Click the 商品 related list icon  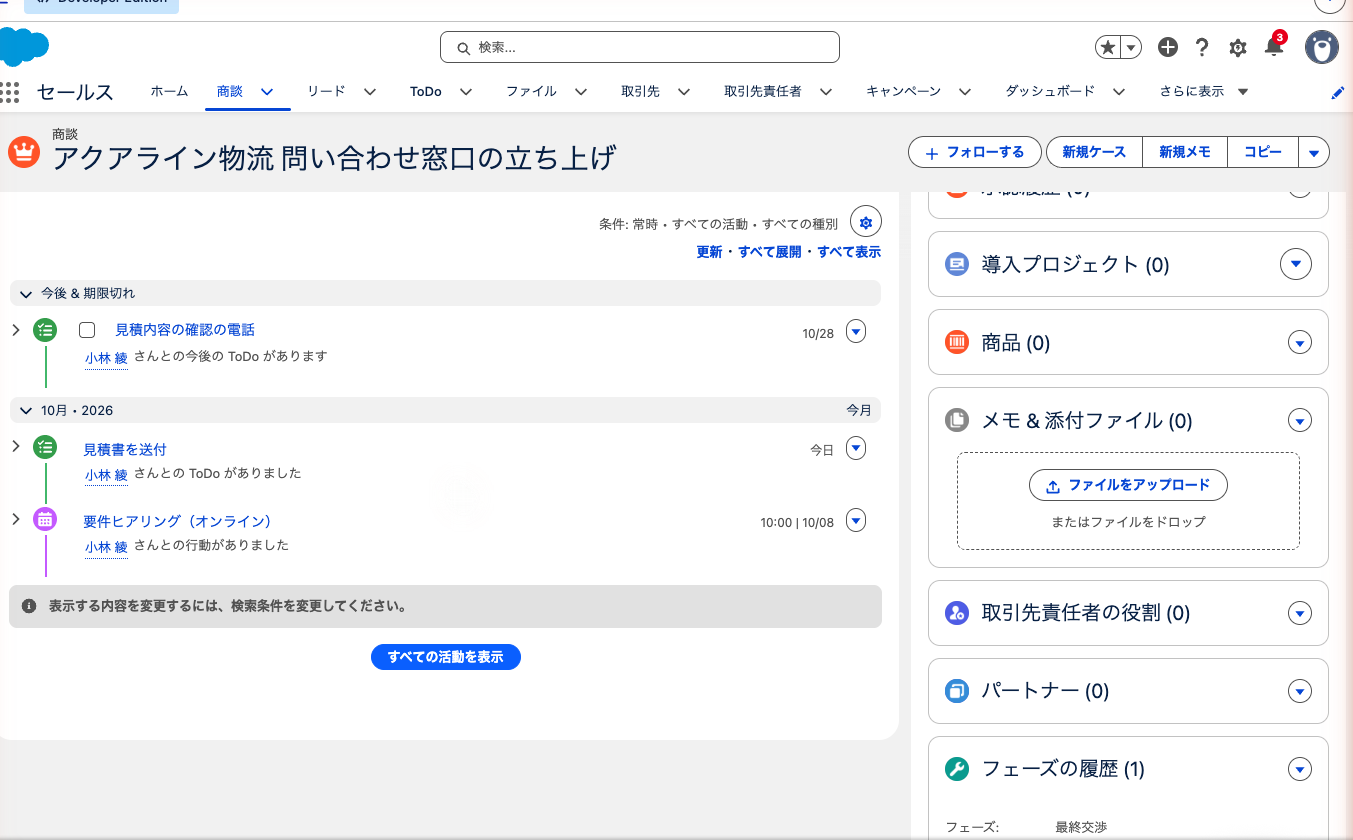click(x=957, y=343)
